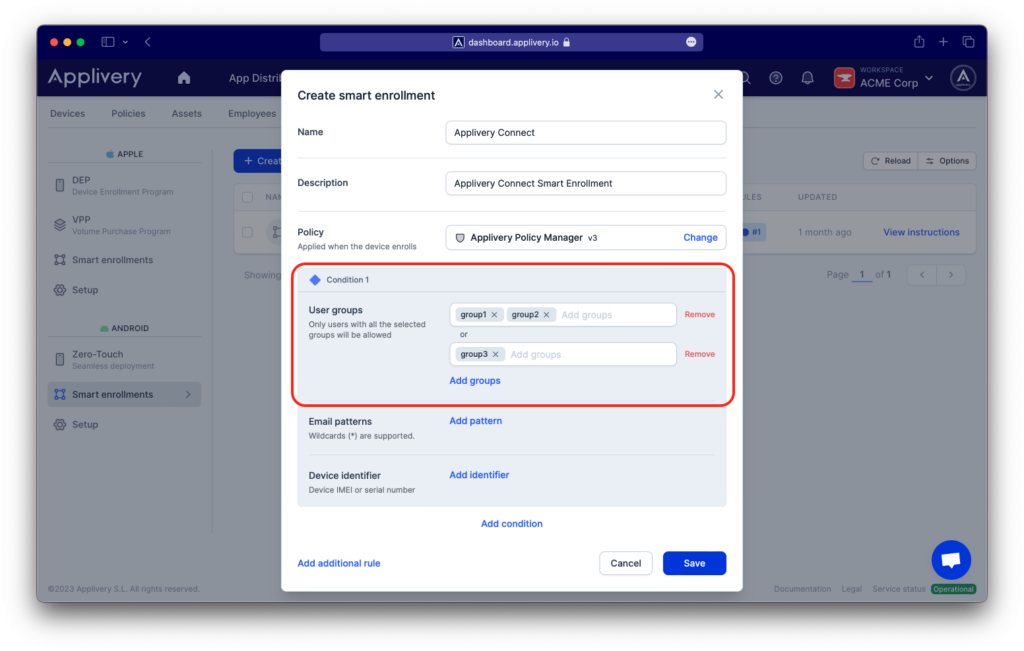Click the Applivery logo
This screenshot has width=1024, height=651.
click(95, 78)
